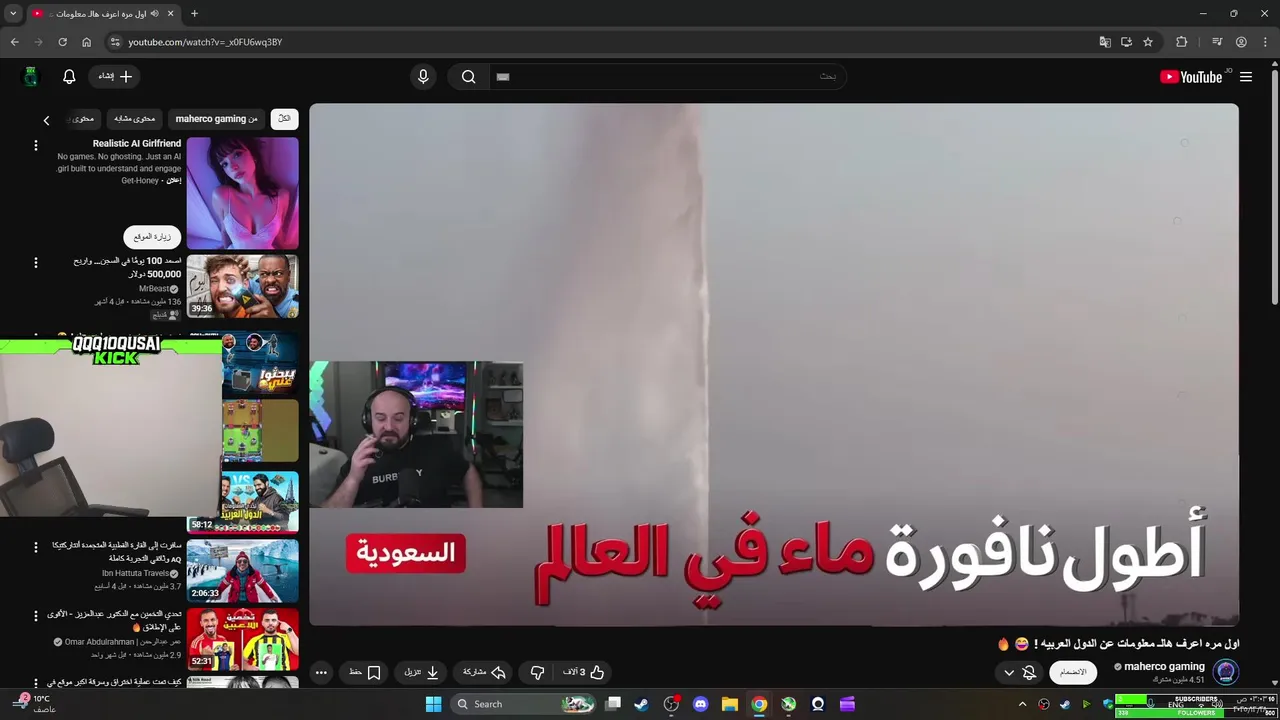Open Google Chrome from the taskbar
This screenshot has width=1280, height=720.
pyautogui.click(x=759, y=704)
